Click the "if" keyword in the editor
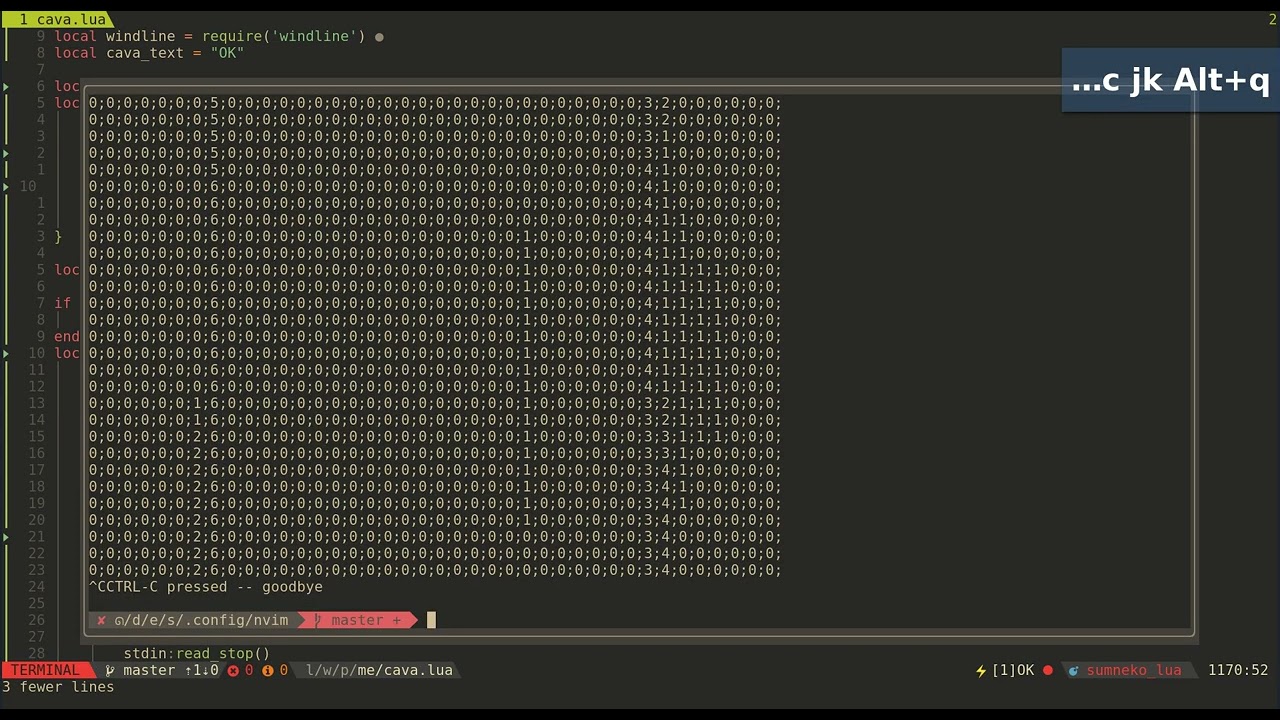The height and width of the screenshot is (720, 1280). [x=62, y=303]
